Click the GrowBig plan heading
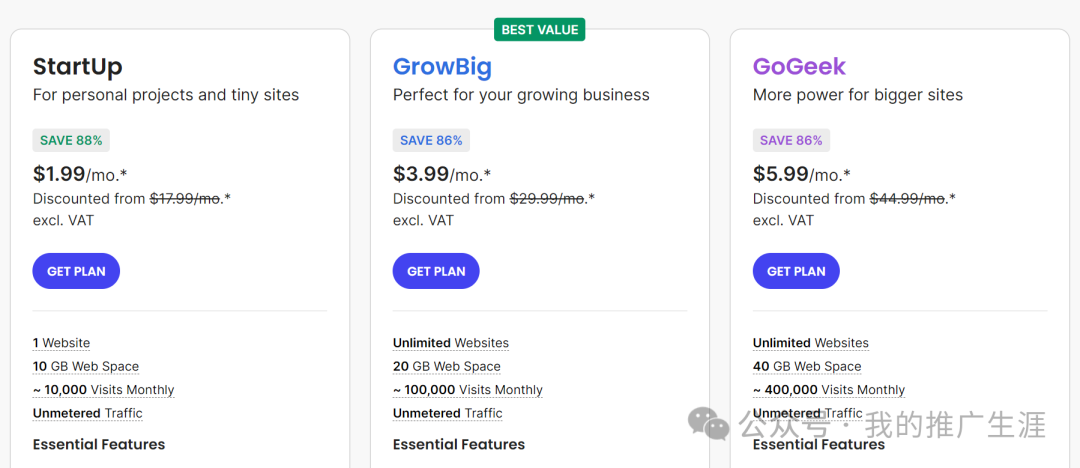This screenshot has width=1080, height=468. (x=442, y=67)
